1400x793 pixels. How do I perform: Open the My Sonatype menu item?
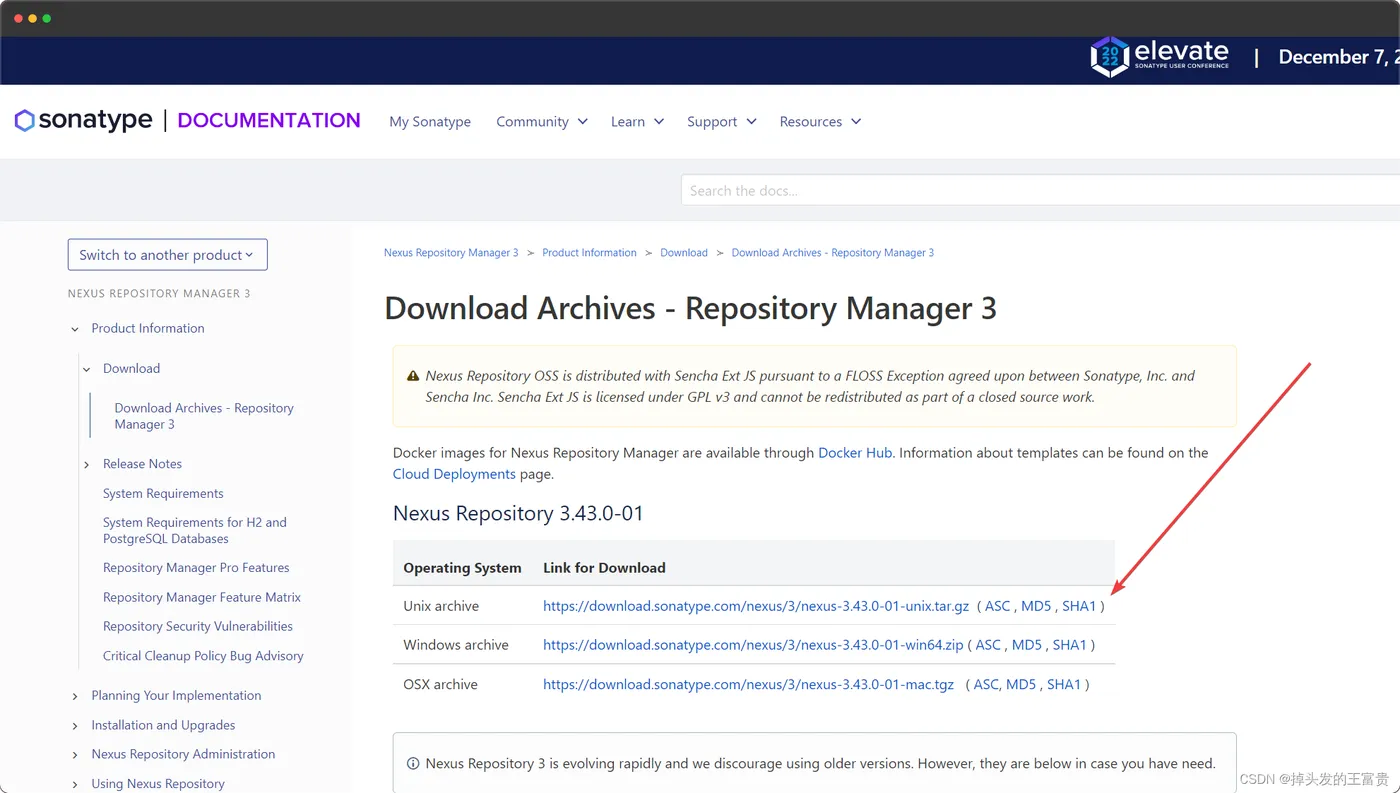[x=430, y=121]
